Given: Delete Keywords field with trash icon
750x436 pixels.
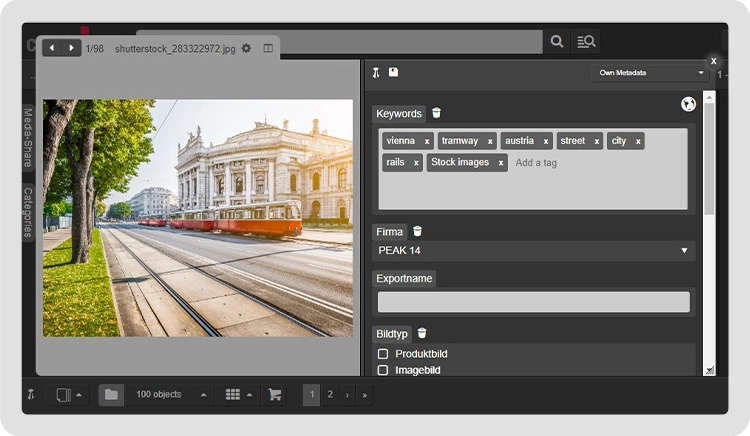Looking at the screenshot, I should (x=436, y=113).
